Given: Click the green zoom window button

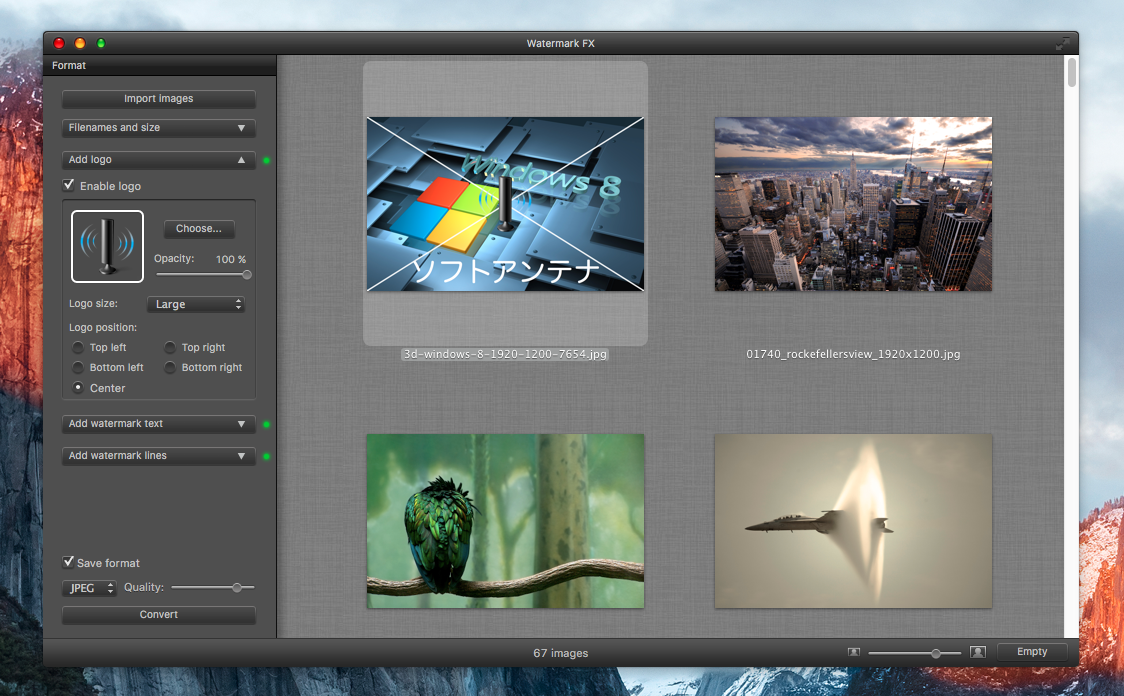Looking at the screenshot, I should coord(101,44).
